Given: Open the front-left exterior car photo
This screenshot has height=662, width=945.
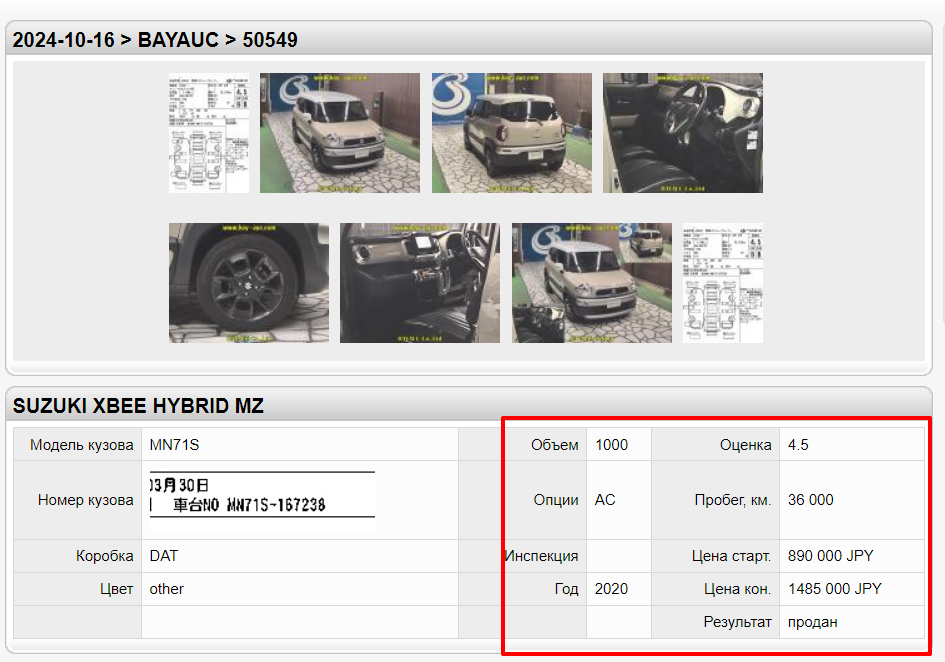Looking at the screenshot, I should (340, 133).
